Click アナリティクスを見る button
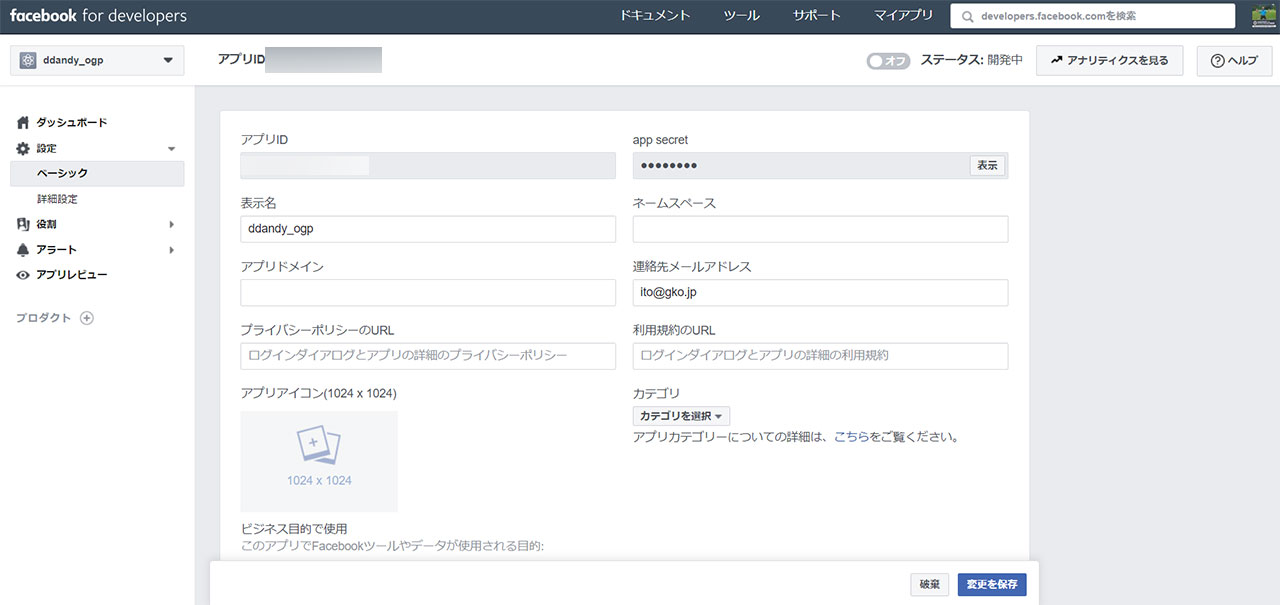The image size is (1280, 605). click(x=1110, y=60)
